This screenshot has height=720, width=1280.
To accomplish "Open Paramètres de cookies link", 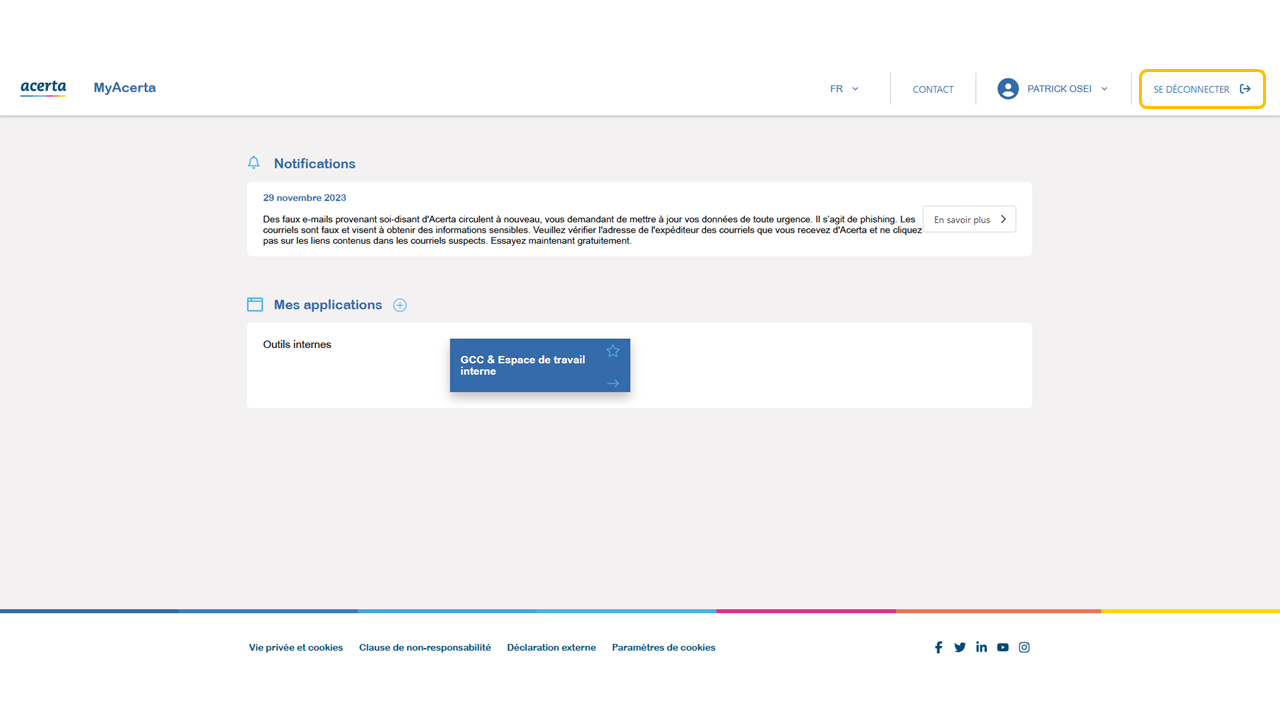I will tap(664, 648).
